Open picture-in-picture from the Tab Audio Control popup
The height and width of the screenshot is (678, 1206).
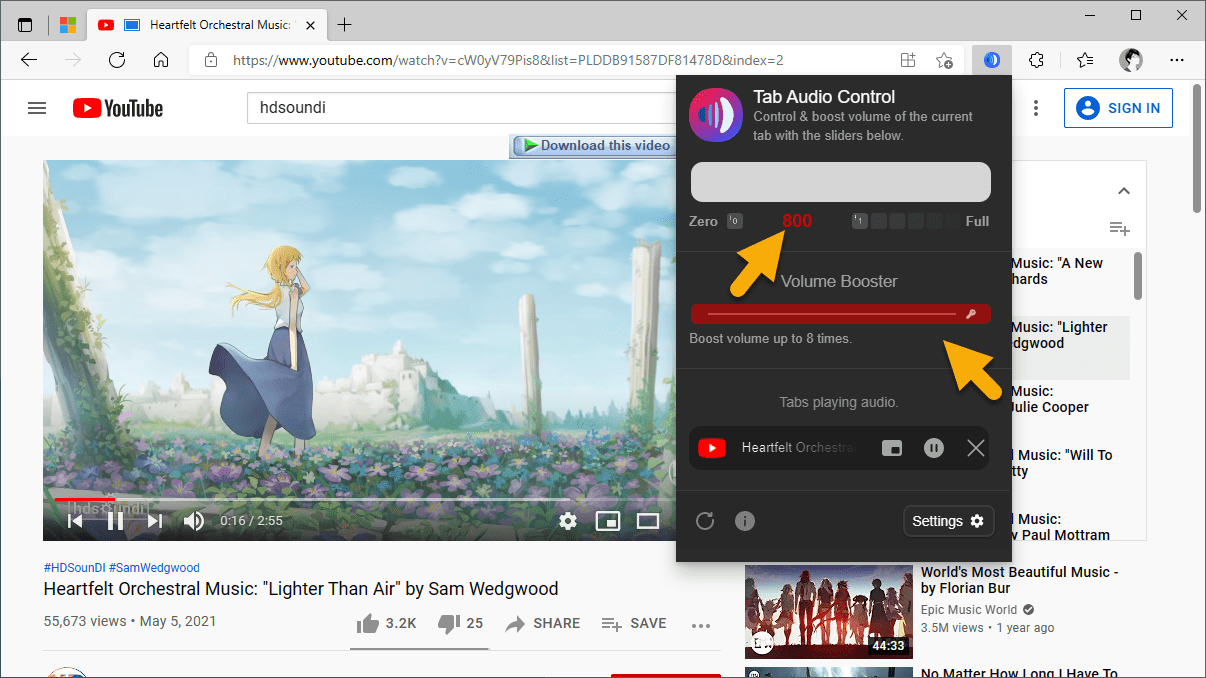tap(891, 448)
